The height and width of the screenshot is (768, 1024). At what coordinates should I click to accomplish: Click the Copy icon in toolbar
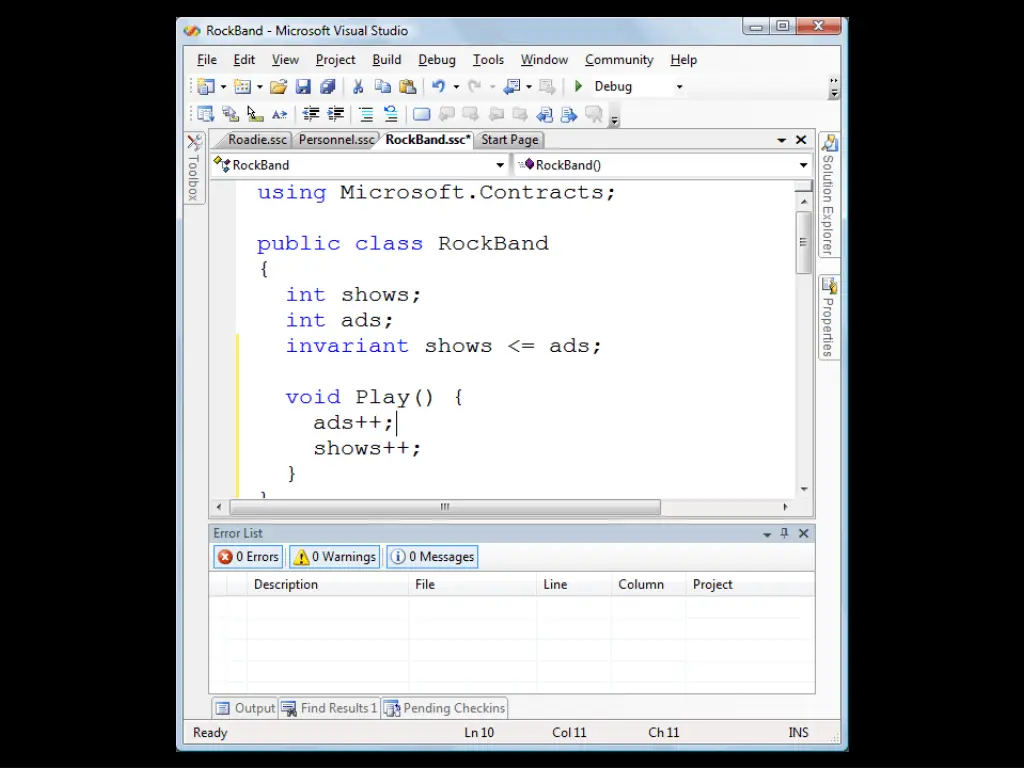point(383,86)
